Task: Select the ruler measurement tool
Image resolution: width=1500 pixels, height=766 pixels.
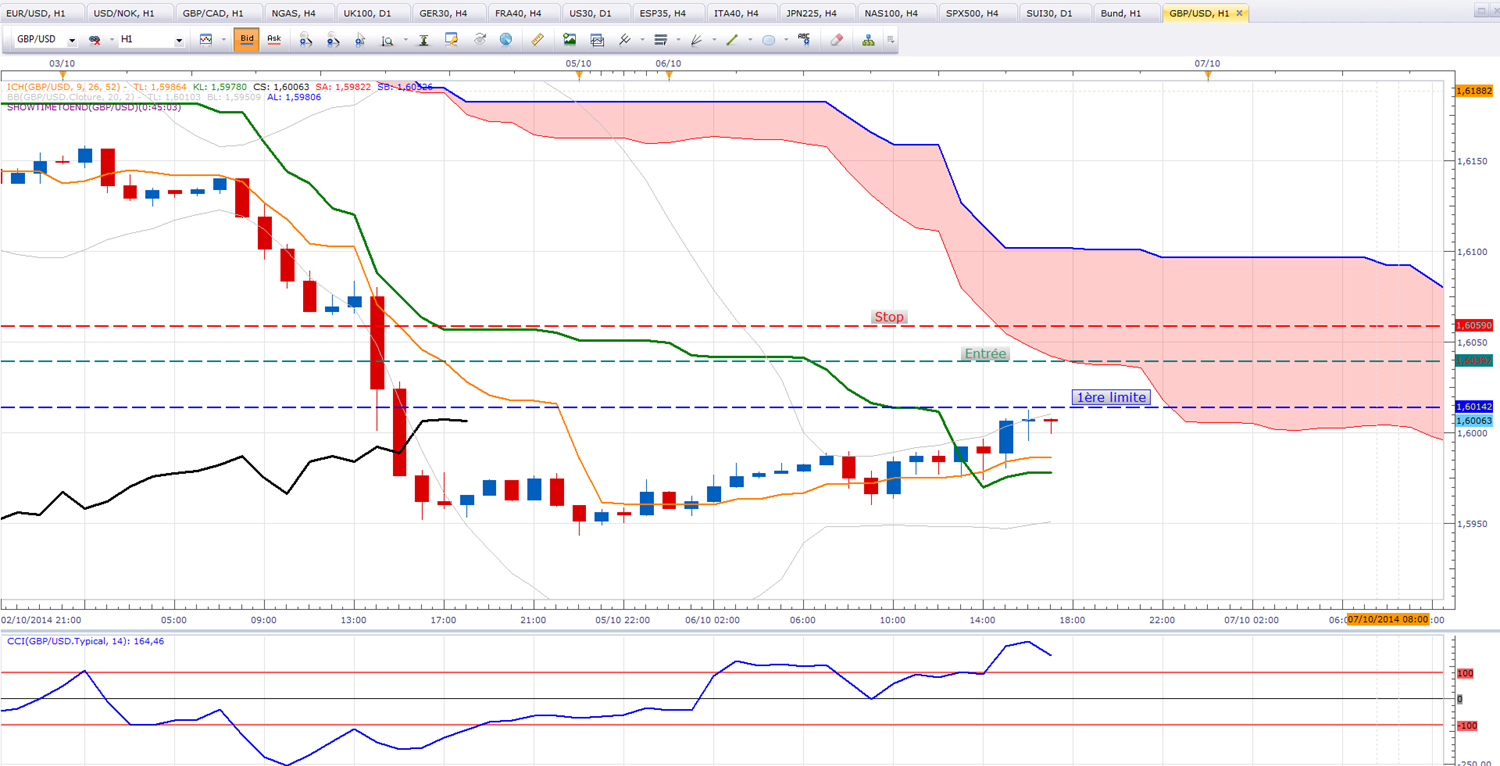Action: [x=537, y=40]
